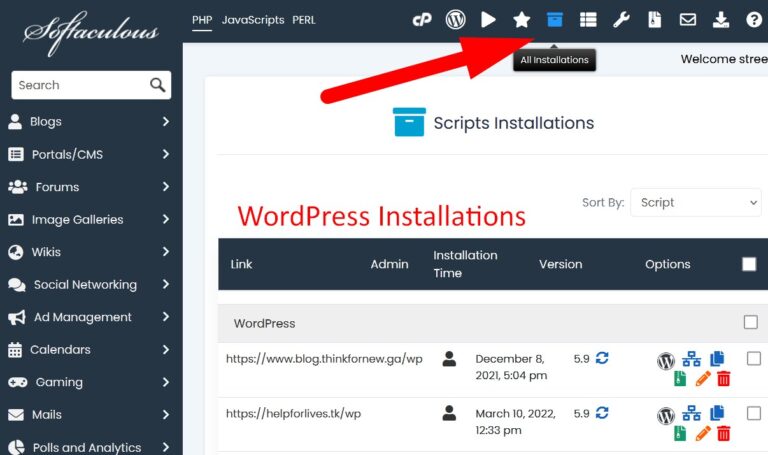Screen dimensions: 768x455
Task: Open the cPanel icon in top toolbar
Action: pos(422,19)
